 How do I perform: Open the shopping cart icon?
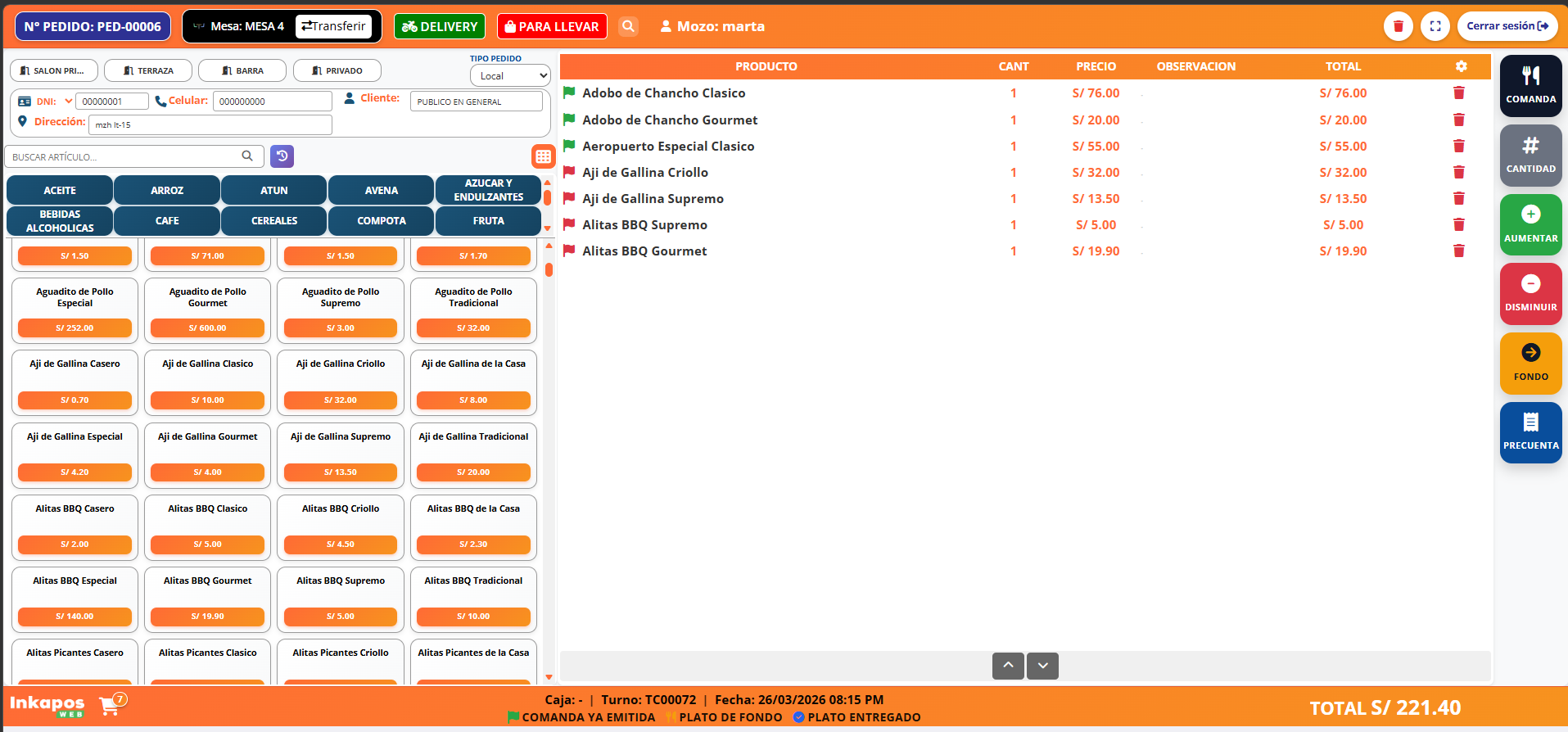pos(110,705)
